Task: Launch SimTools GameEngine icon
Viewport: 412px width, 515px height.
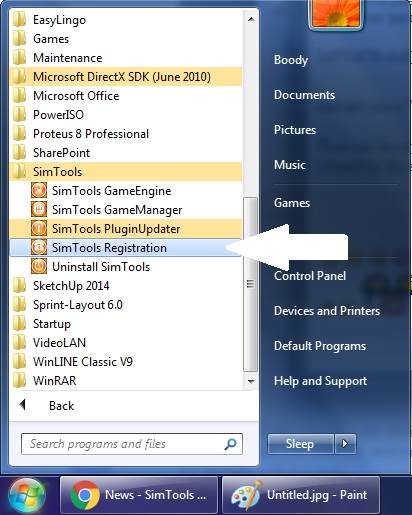Action: 39,190
